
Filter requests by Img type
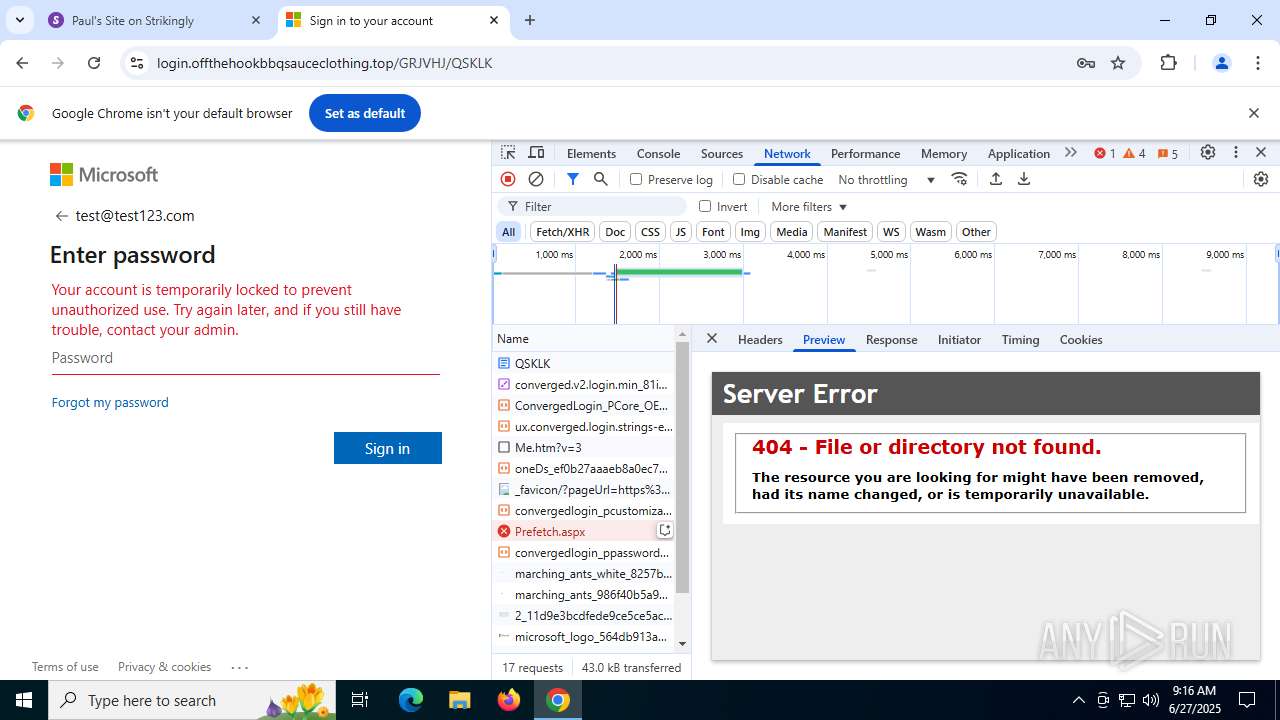(x=750, y=232)
